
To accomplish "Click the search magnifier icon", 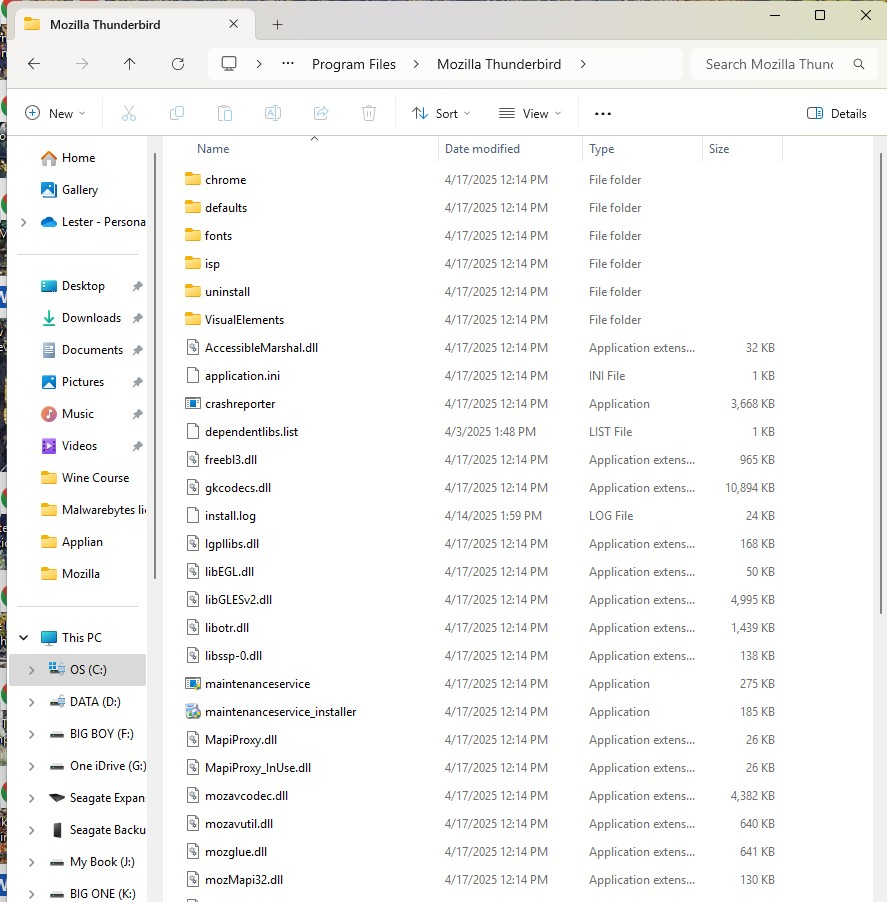I will [x=859, y=64].
